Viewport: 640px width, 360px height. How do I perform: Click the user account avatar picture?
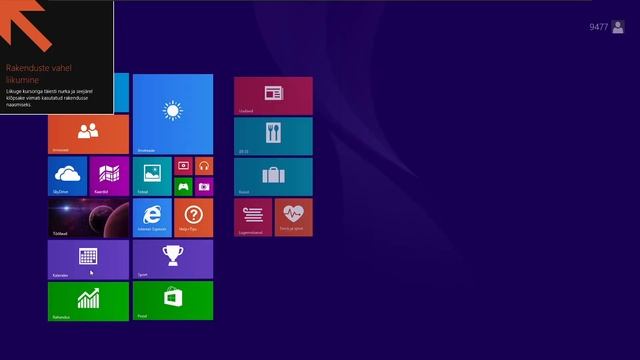[618, 27]
